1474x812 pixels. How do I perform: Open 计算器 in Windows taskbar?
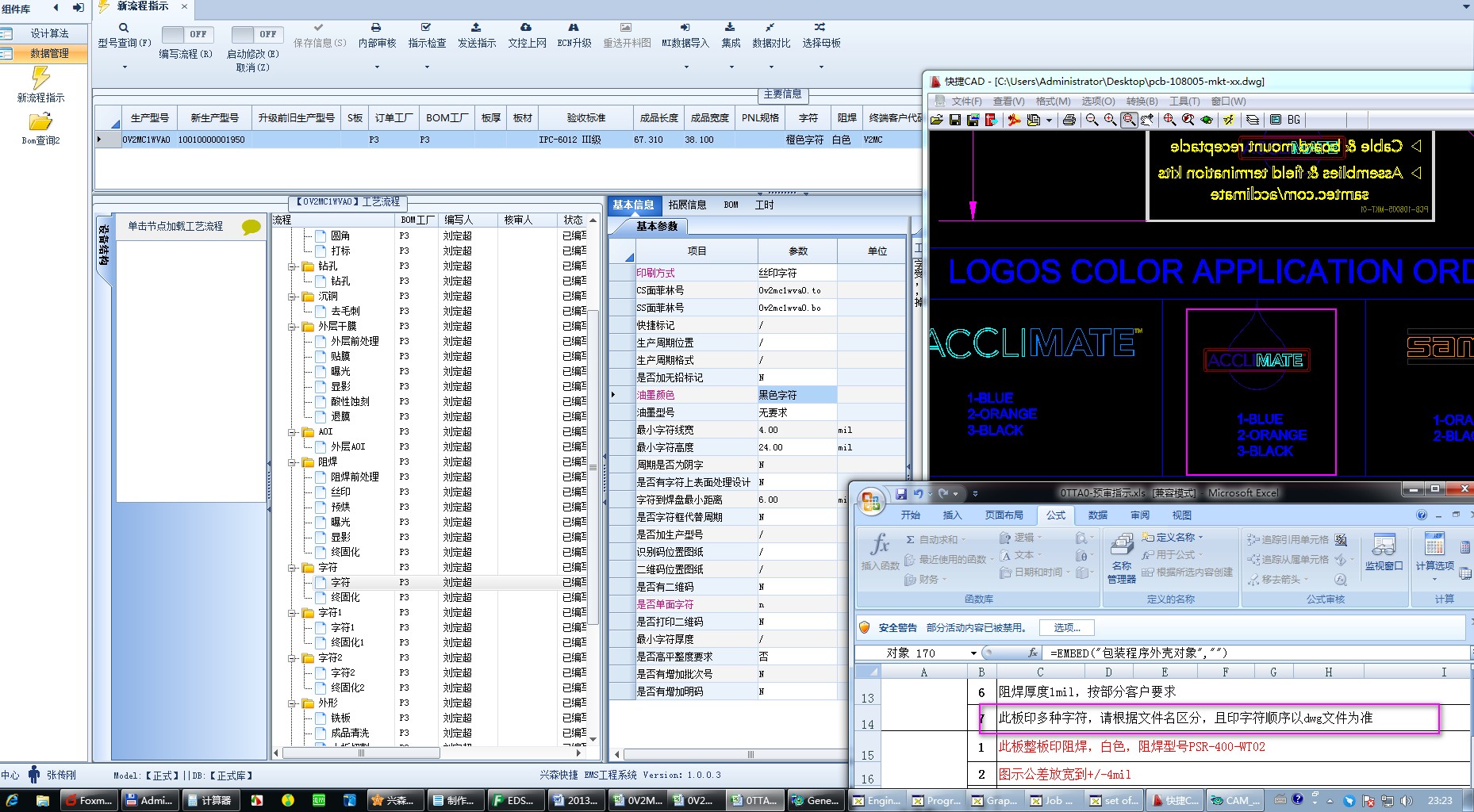pyautogui.click(x=210, y=800)
